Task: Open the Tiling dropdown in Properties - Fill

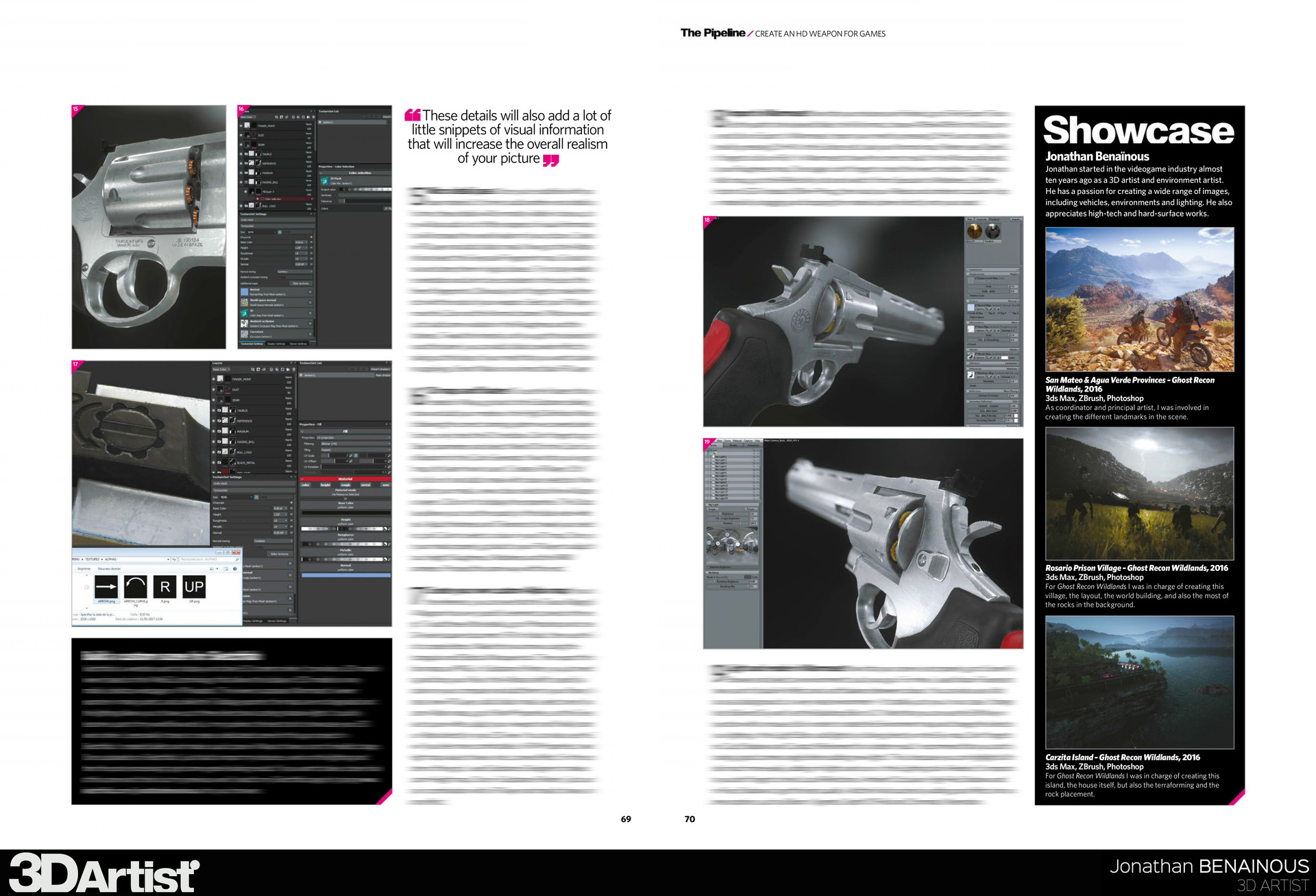Action: 356,450
